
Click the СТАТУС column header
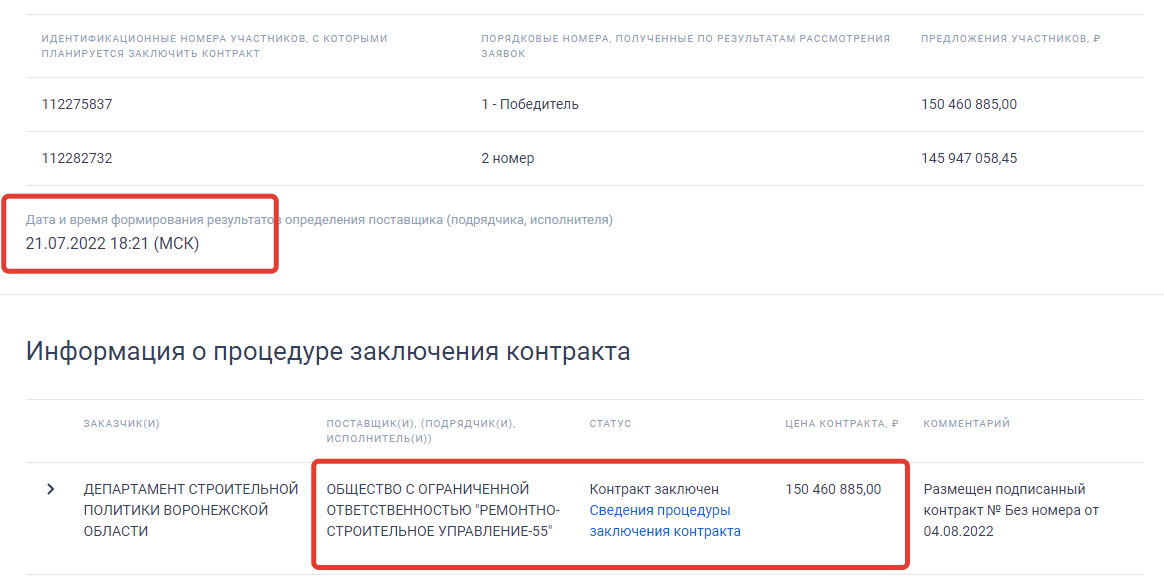pos(610,424)
